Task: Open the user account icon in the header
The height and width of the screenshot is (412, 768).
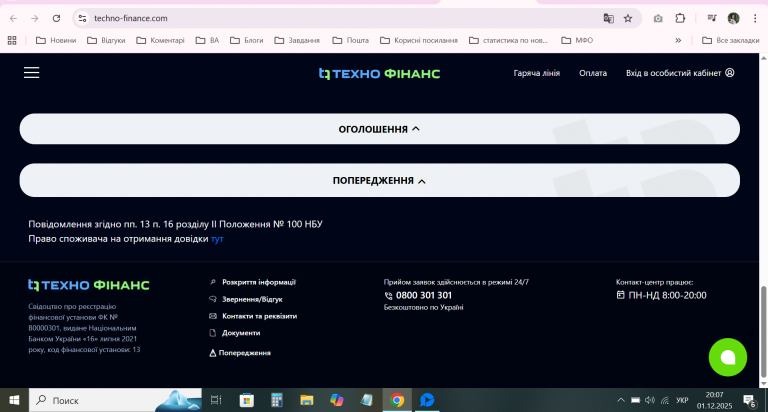Action: (x=729, y=73)
